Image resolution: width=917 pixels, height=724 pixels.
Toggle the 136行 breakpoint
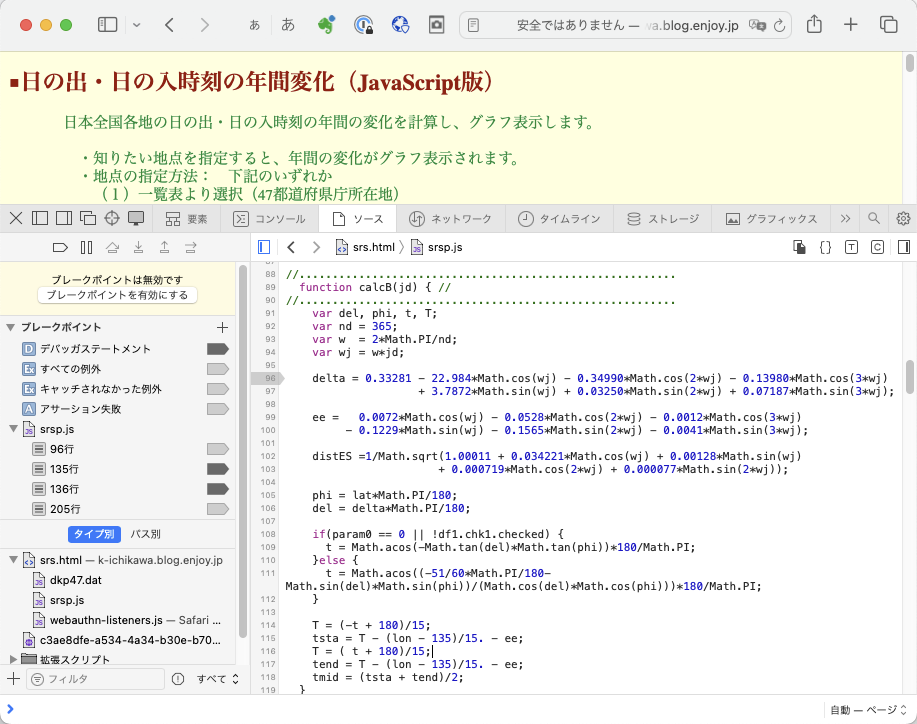pyautogui.click(x=218, y=489)
